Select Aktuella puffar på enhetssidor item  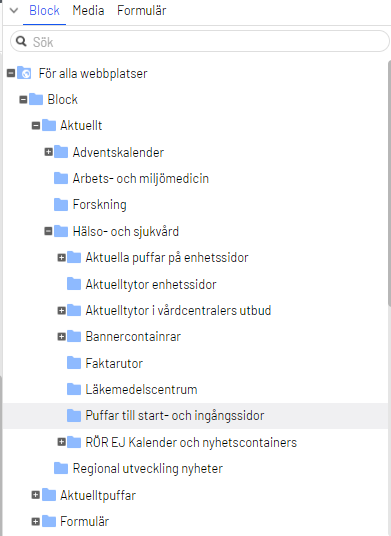pos(167,257)
